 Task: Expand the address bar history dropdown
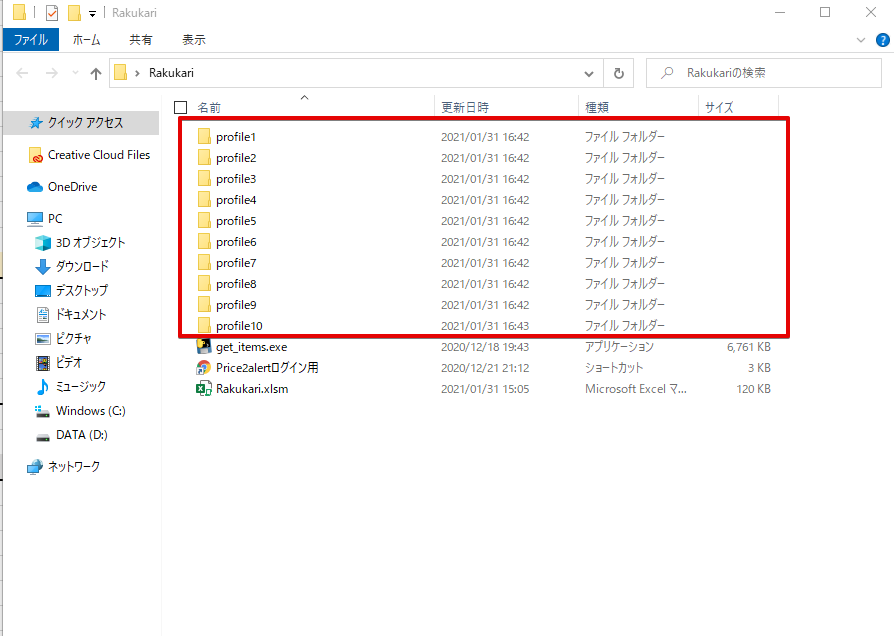[589, 73]
